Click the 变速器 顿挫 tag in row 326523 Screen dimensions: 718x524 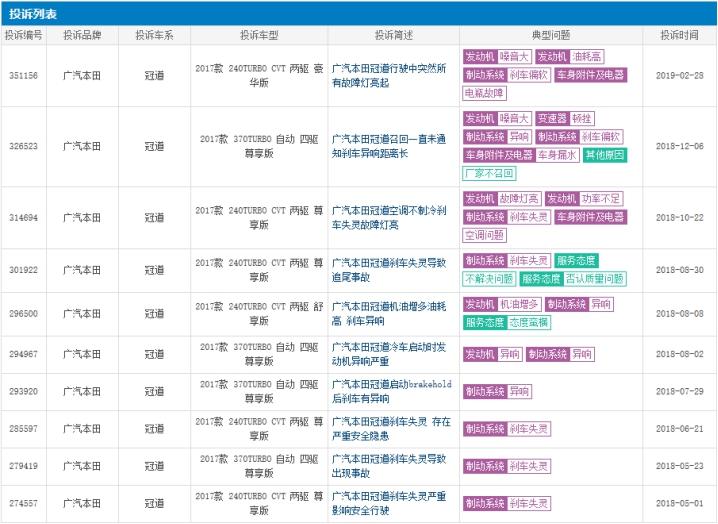pyautogui.click(x=565, y=119)
